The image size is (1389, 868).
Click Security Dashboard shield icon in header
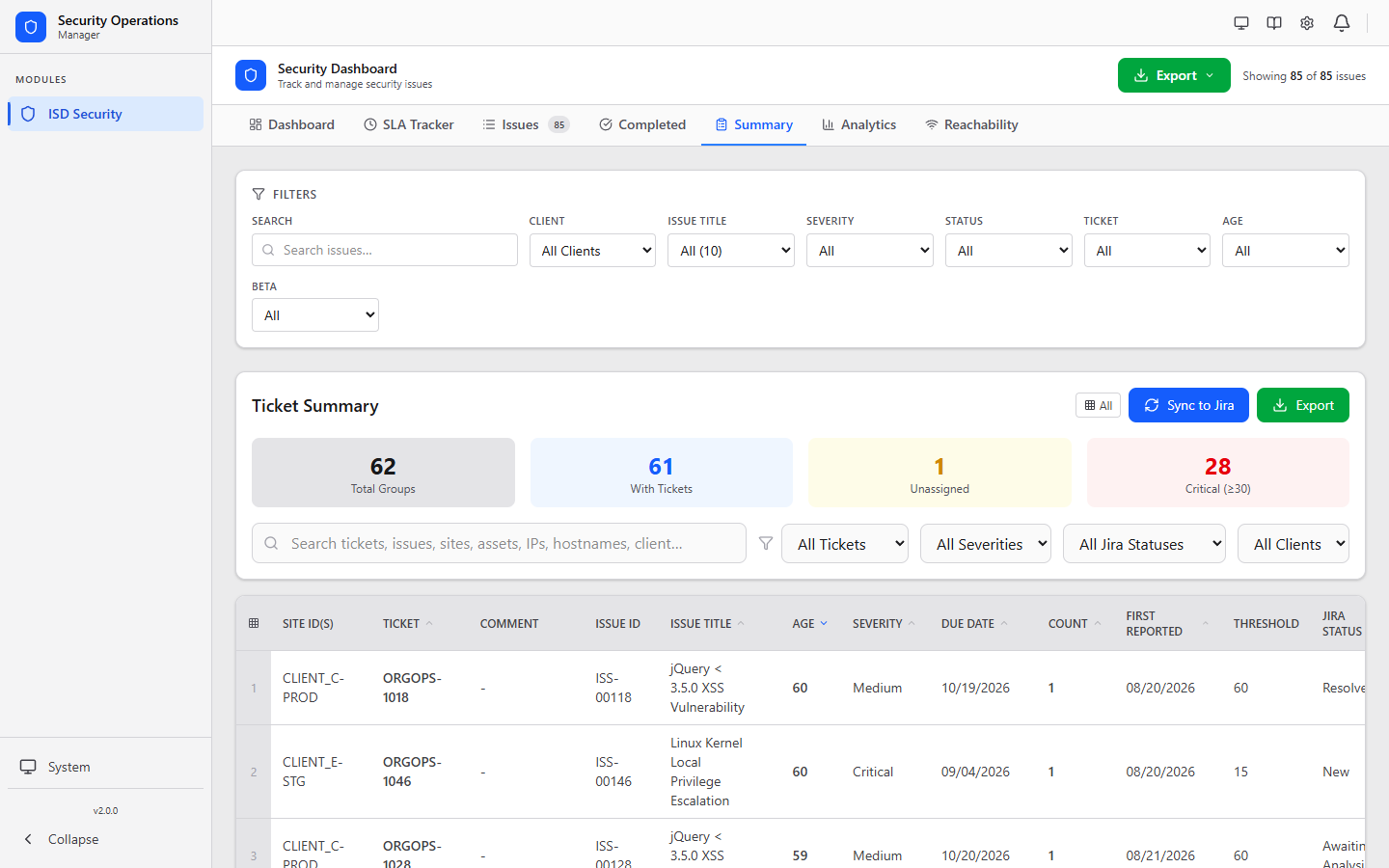click(x=251, y=75)
